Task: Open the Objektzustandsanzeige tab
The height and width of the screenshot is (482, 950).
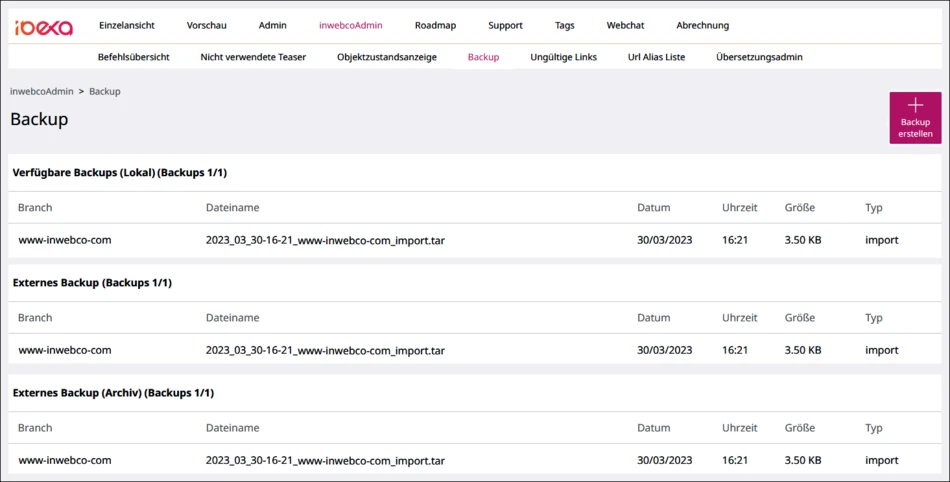Action: click(387, 57)
